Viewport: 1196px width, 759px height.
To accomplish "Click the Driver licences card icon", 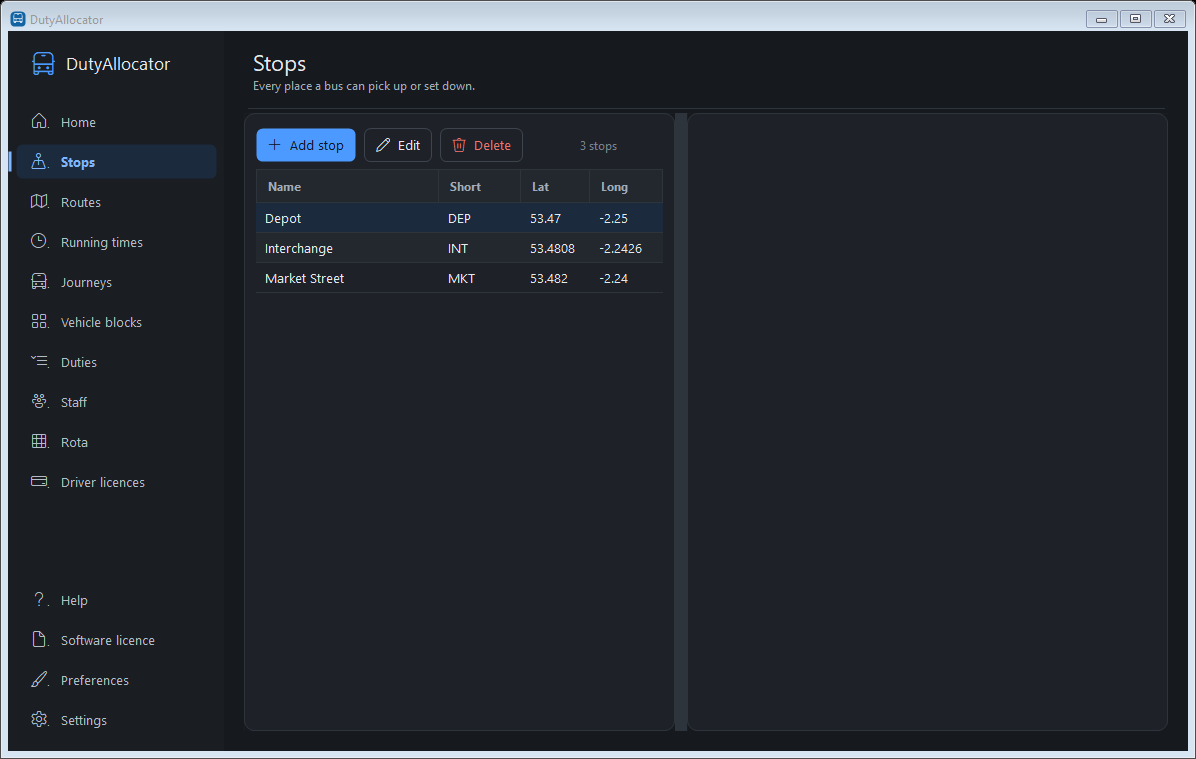I will 39,481.
